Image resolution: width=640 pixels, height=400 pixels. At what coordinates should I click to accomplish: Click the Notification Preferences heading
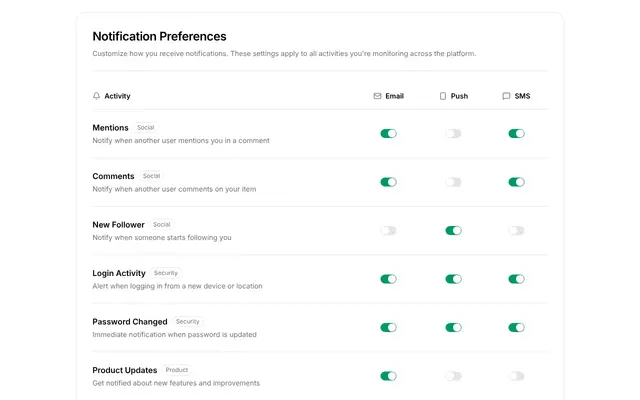[x=159, y=36]
